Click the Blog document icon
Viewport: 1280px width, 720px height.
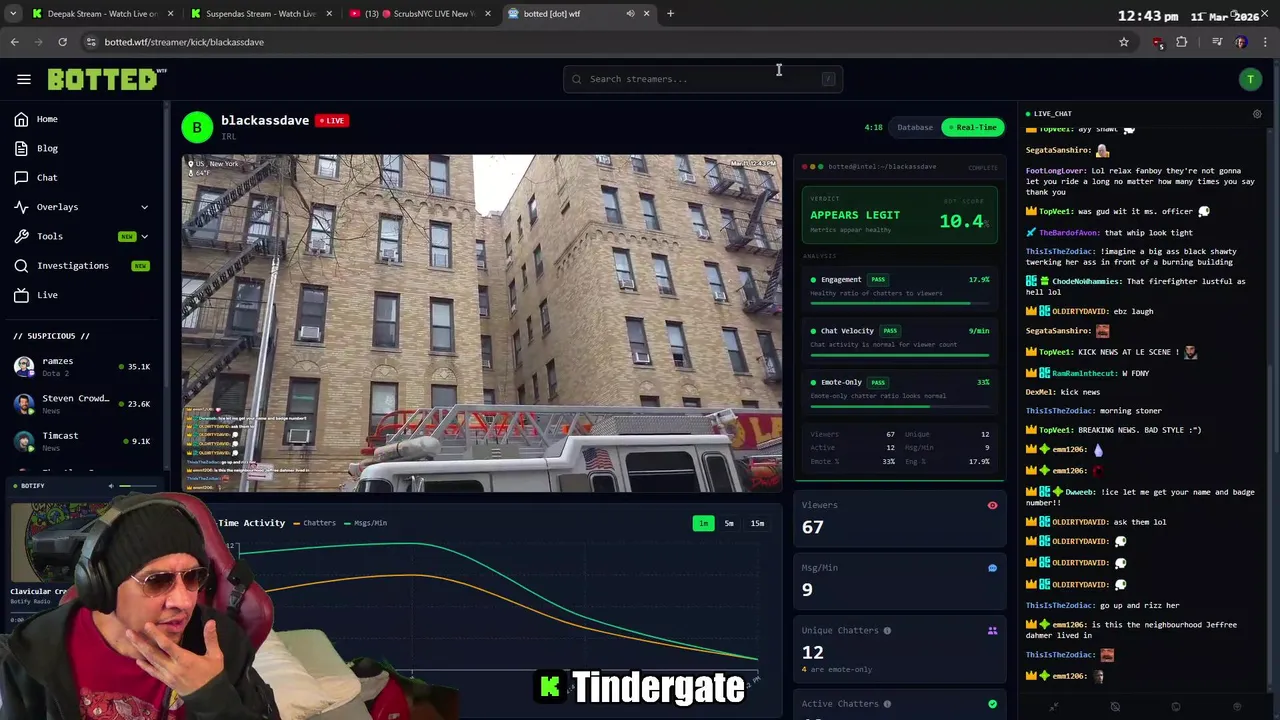pyautogui.click(x=21, y=148)
